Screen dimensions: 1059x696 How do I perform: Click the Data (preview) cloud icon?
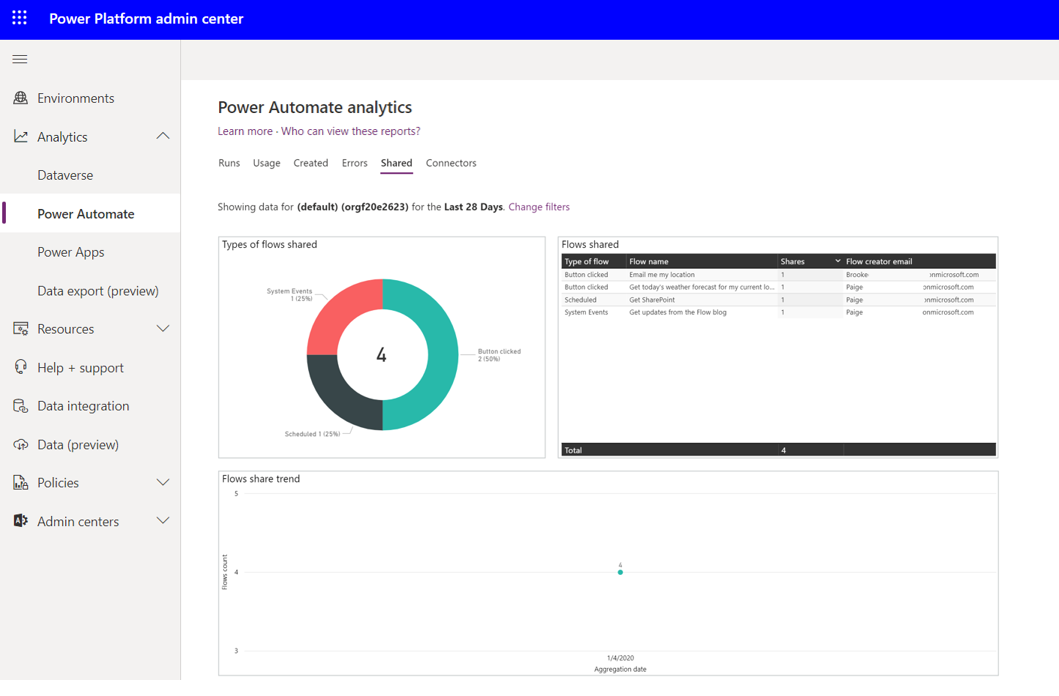(x=20, y=444)
